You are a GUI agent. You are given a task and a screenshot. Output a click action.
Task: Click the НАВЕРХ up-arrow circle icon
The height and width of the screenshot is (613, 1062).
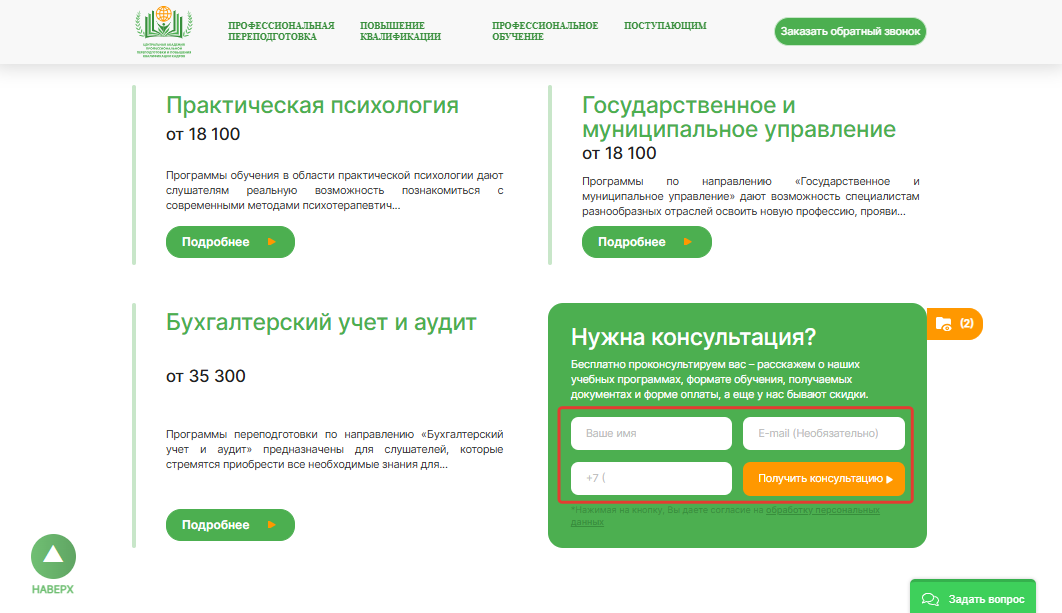point(54,556)
